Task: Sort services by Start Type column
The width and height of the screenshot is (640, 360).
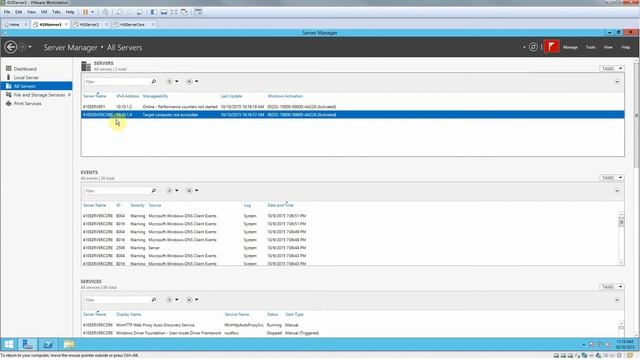Action: tap(294, 315)
